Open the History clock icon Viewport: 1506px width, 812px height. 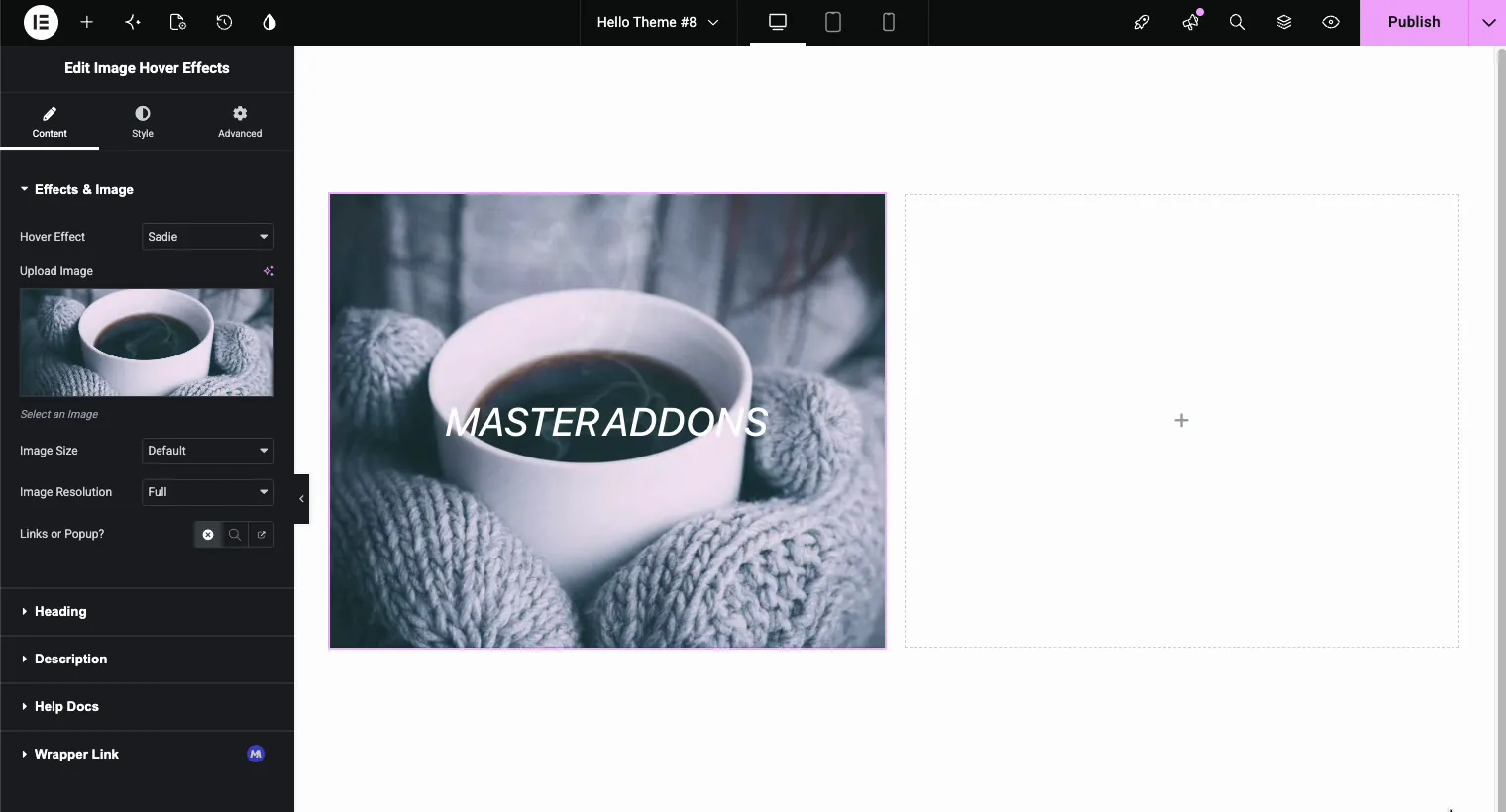224,22
